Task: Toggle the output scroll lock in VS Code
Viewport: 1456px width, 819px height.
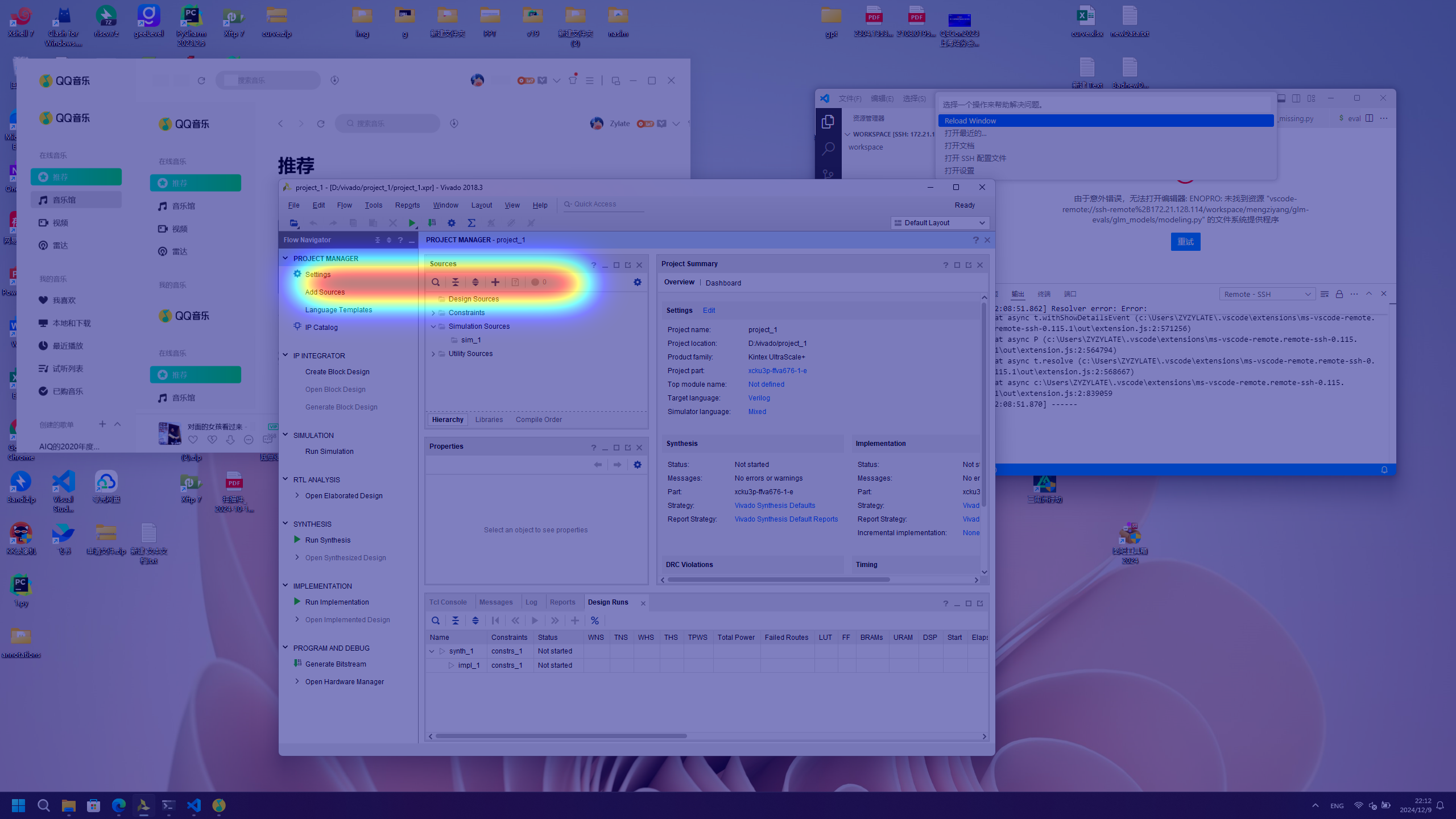Action: [x=1339, y=294]
